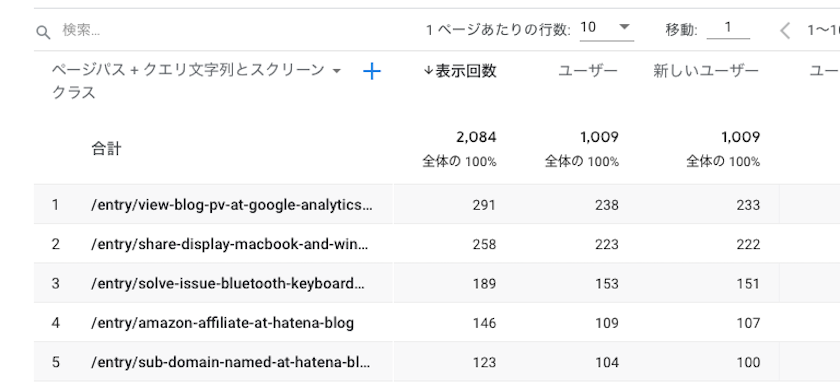Open the sub-domain-named-at-hatena-bl entry
This screenshot has height=387, width=840.
coord(230,362)
